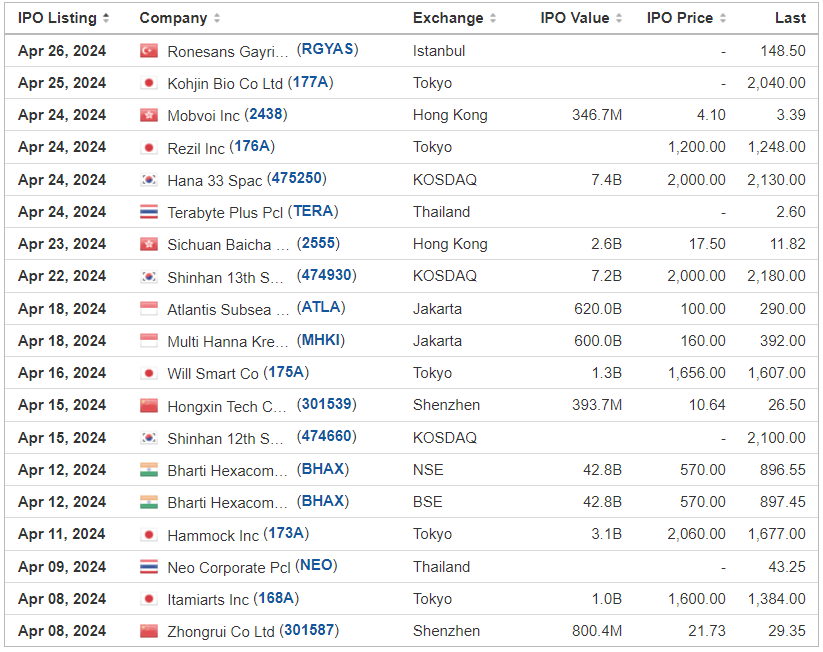Open Sichuan Baicha 2555 ticker link
The width and height of the screenshot is (823, 652).
pos(319,244)
